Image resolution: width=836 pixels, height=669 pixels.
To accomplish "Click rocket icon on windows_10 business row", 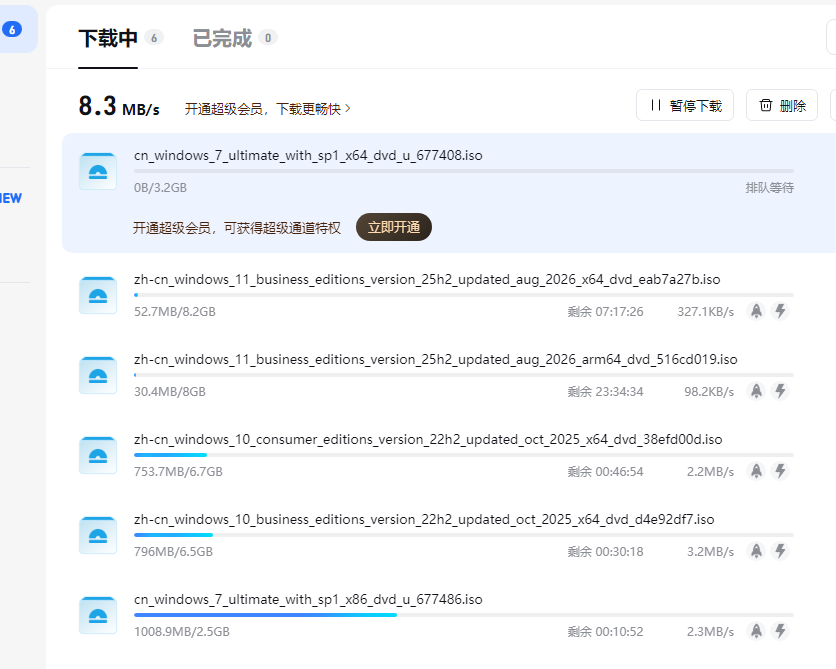I will point(756,551).
